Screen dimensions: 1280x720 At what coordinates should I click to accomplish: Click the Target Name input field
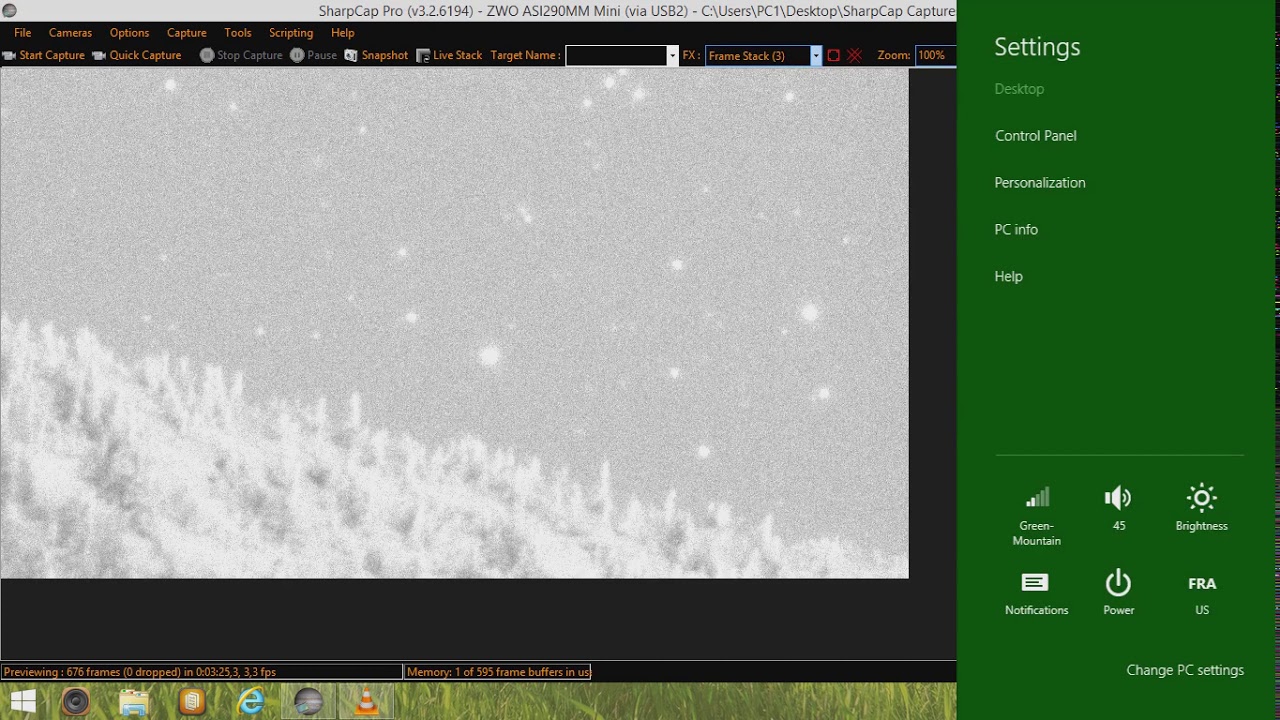(x=616, y=56)
